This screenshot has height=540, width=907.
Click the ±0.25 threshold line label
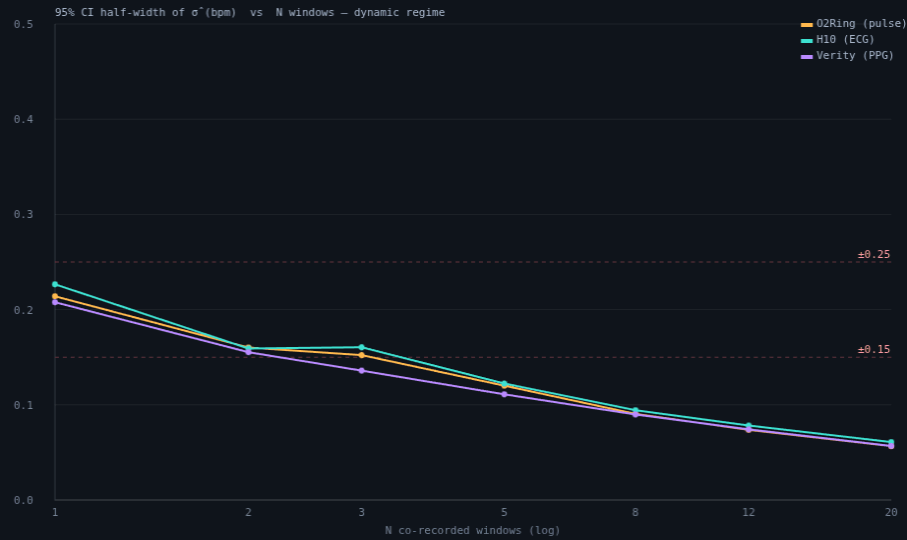point(873,254)
